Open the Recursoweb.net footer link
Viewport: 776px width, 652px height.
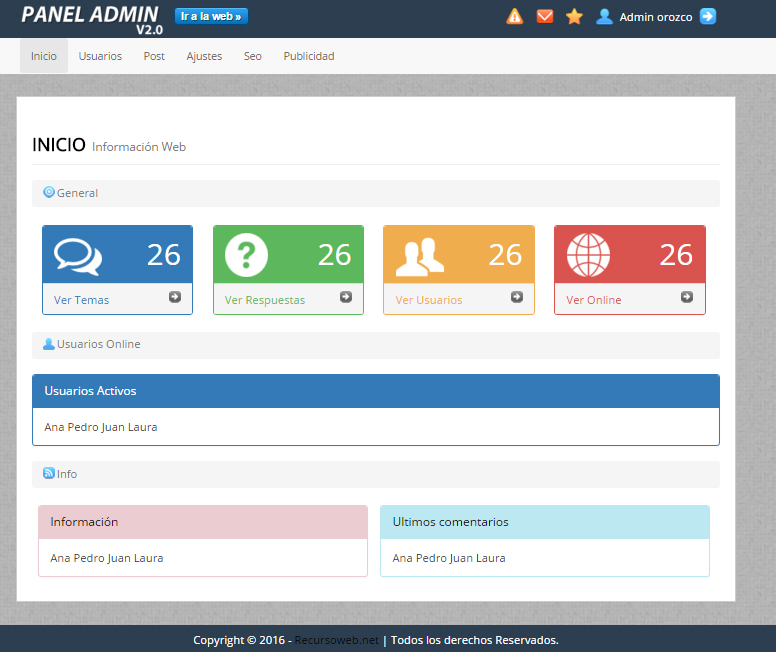click(337, 640)
